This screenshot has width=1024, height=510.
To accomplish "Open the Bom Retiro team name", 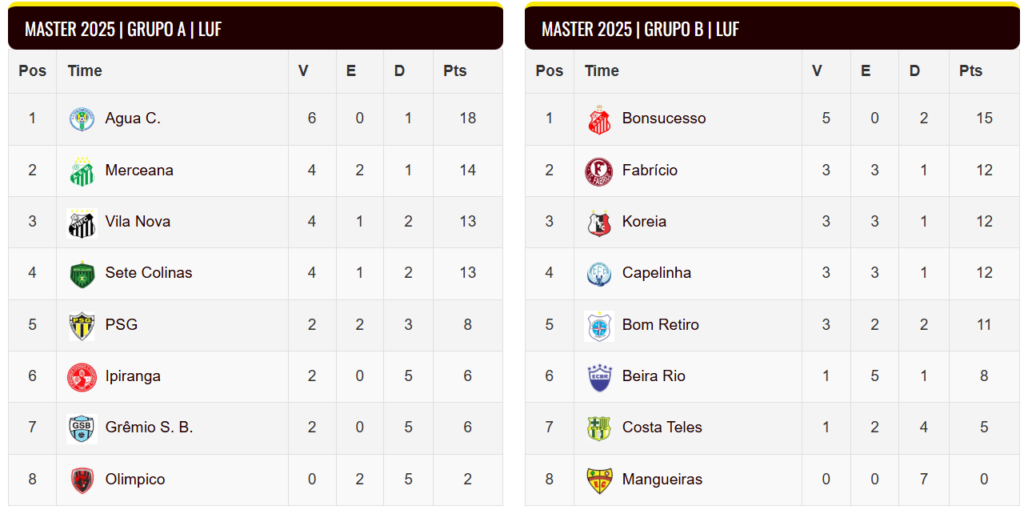I will pyautogui.click(x=660, y=325).
